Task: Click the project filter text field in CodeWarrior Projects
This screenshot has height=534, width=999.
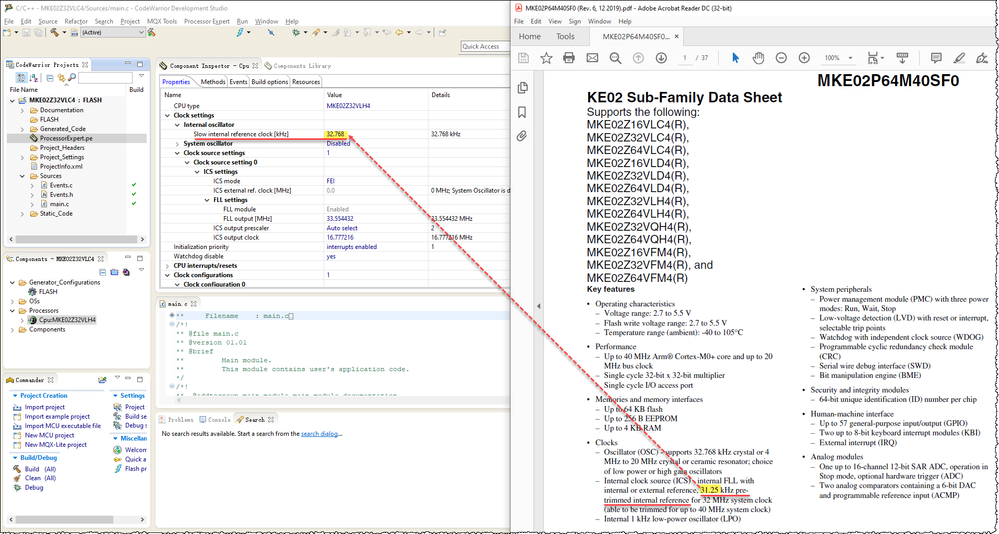Action: [x=105, y=78]
